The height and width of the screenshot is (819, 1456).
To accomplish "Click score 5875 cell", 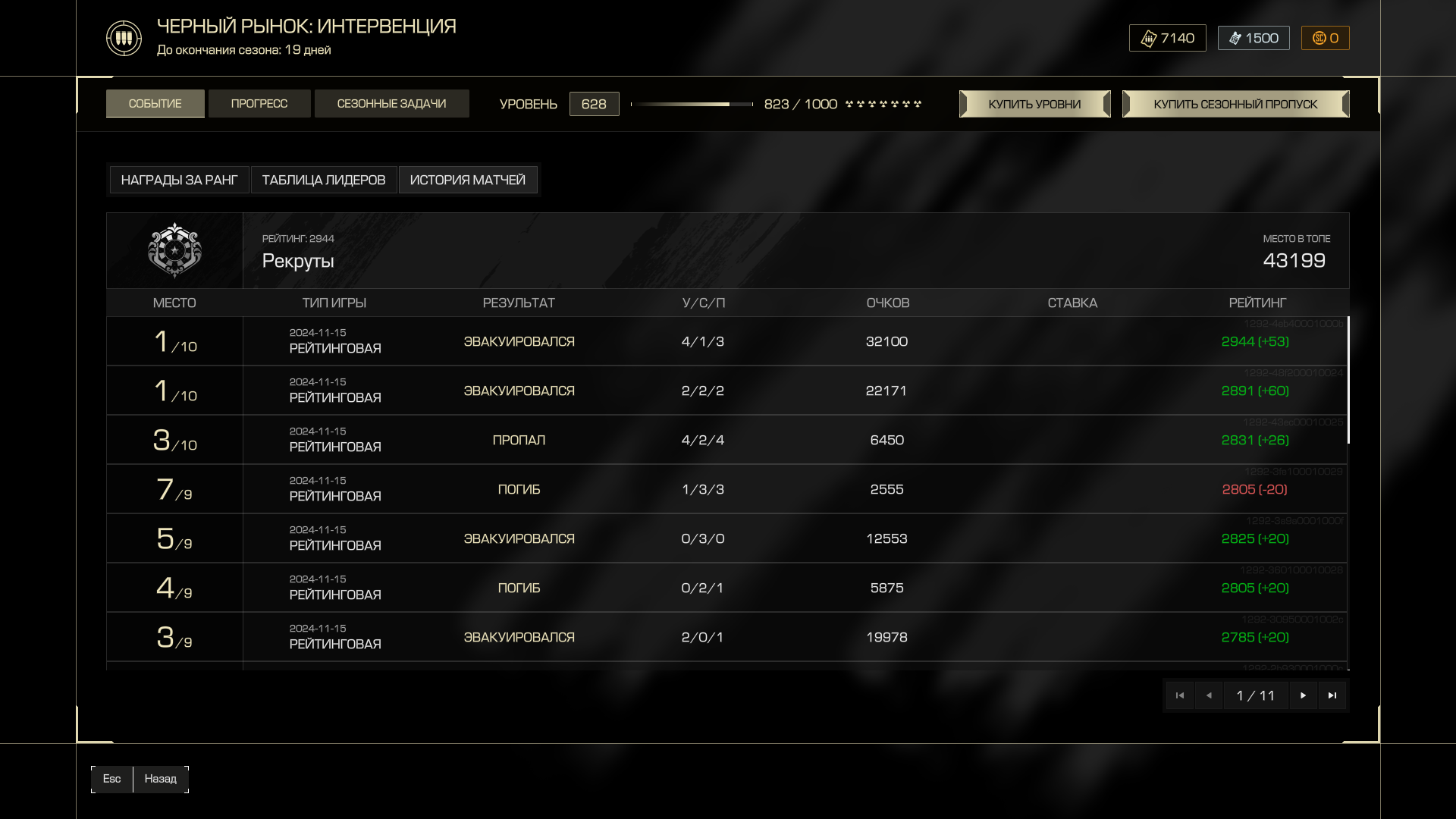I will click(886, 588).
